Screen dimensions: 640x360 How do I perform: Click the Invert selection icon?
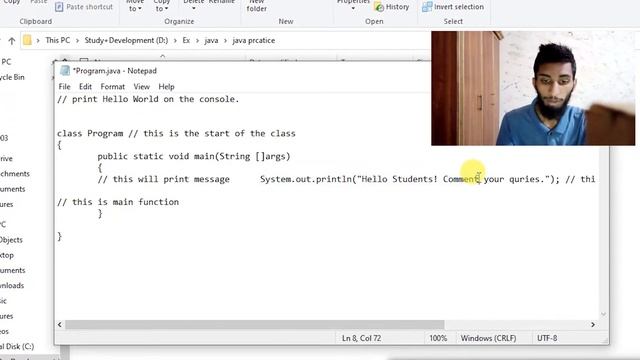tap(427, 7)
